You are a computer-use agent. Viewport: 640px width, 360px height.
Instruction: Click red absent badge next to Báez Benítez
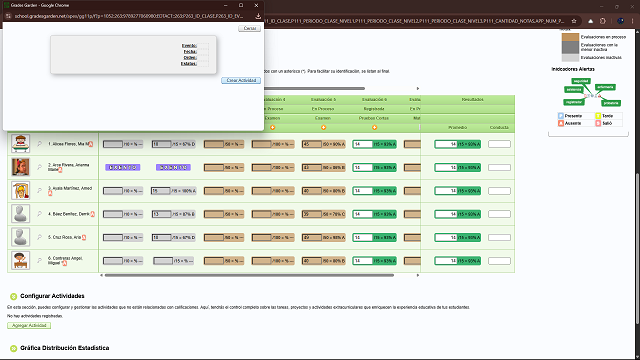point(93,214)
